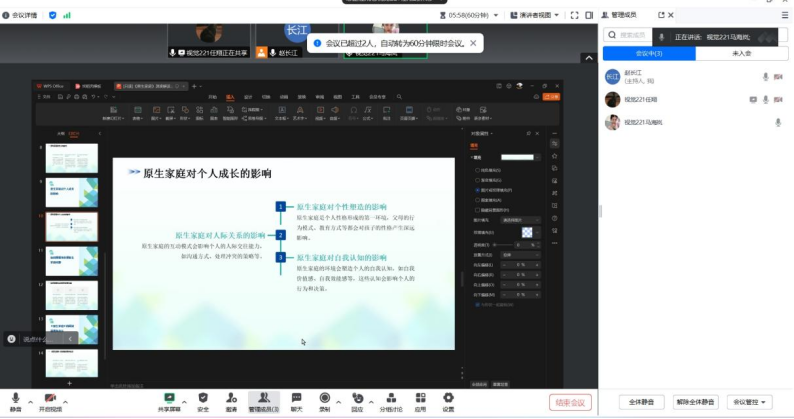Viewport: 794px width, 419px height.
Task: Switch to the 未入会 tab
Action: point(738,54)
